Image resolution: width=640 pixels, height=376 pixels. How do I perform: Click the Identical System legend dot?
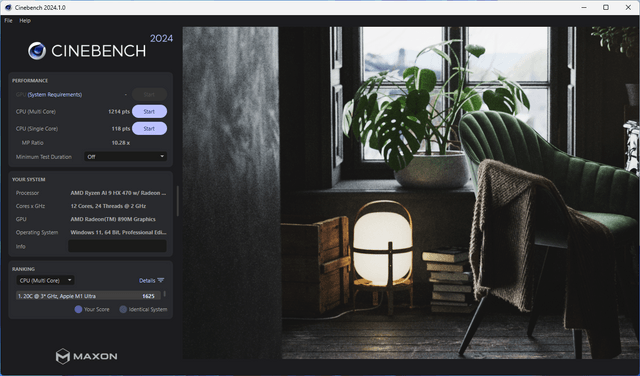123,309
